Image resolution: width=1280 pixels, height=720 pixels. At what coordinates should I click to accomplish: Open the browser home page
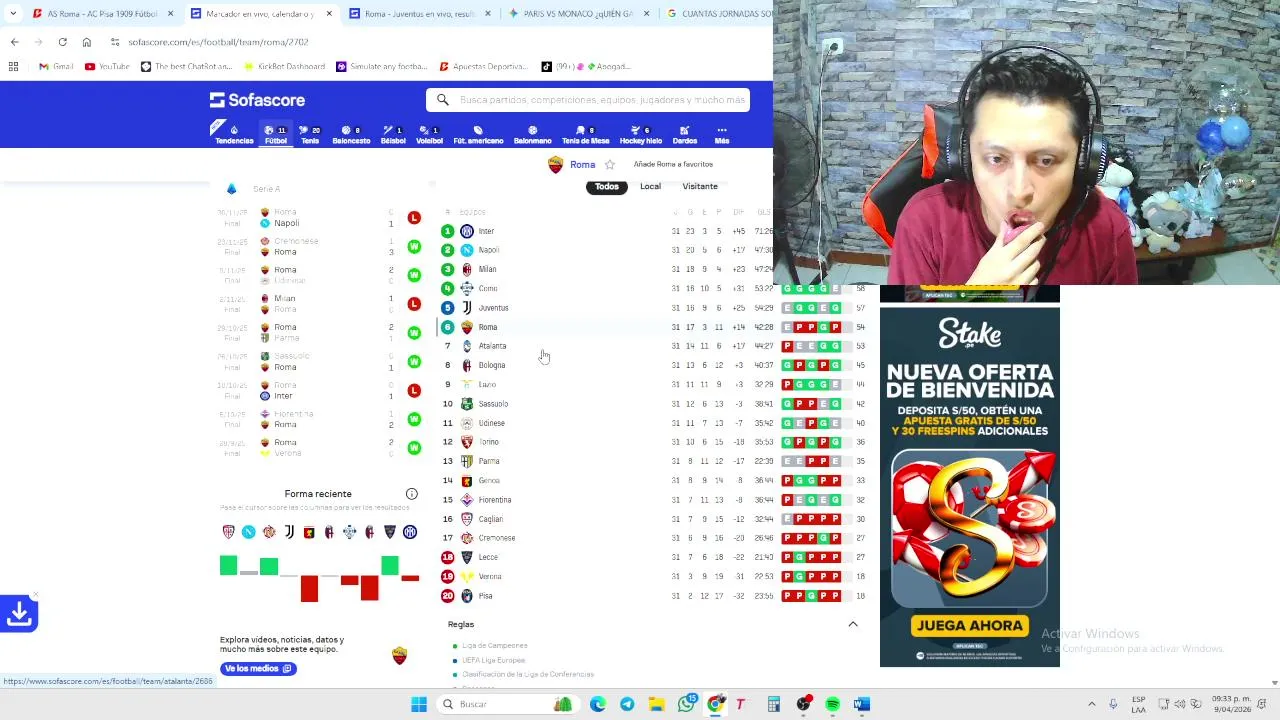(x=86, y=42)
